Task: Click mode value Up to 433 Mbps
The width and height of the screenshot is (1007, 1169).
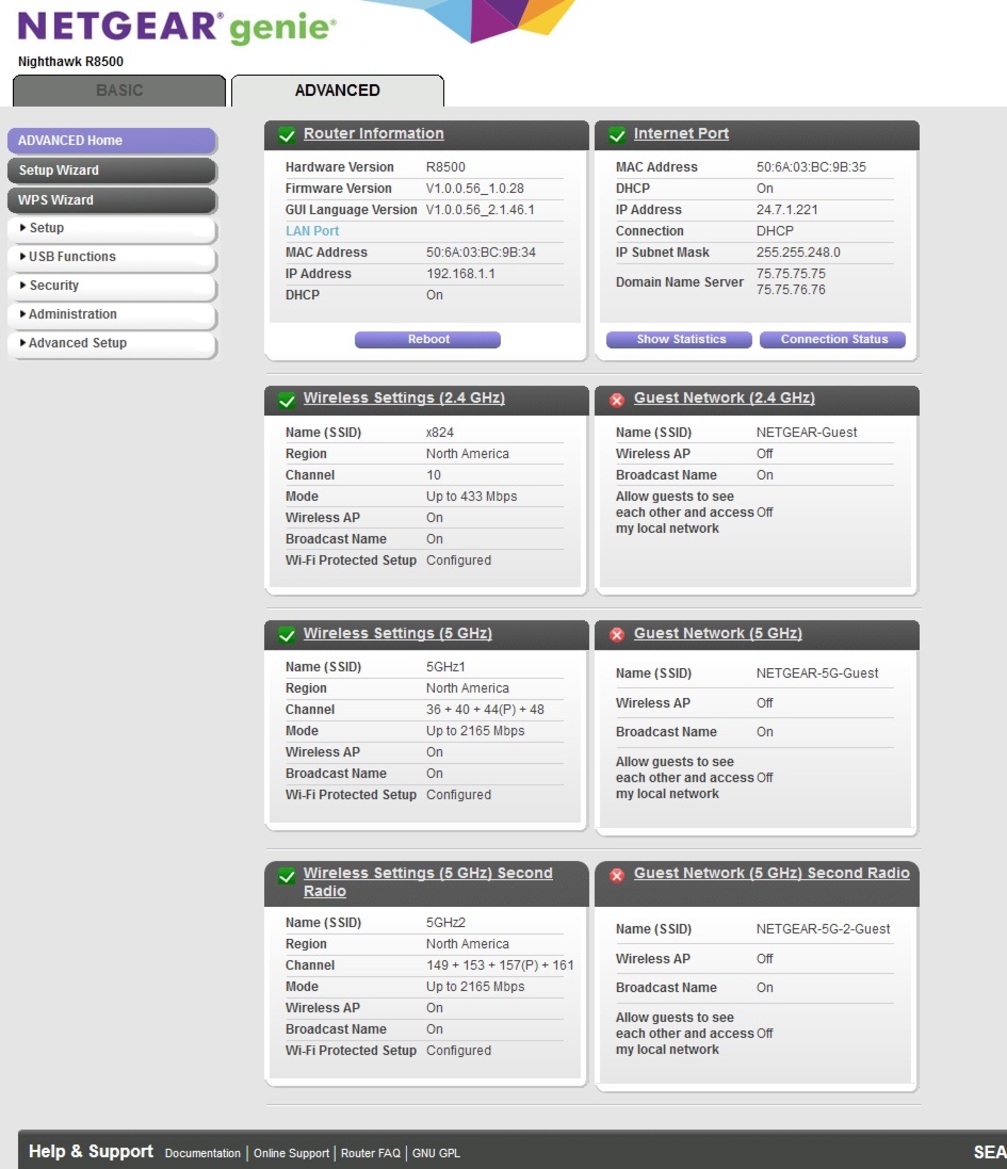Action: click(472, 497)
